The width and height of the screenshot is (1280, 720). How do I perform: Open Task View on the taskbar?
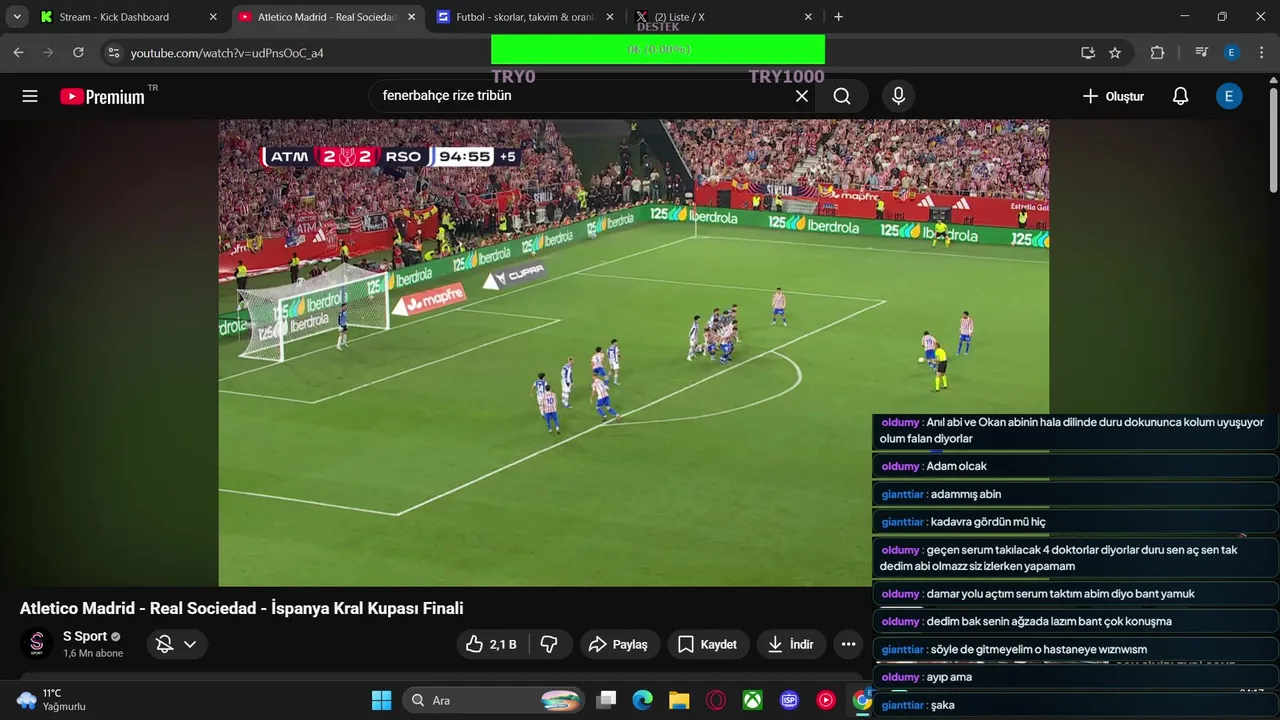[606, 700]
